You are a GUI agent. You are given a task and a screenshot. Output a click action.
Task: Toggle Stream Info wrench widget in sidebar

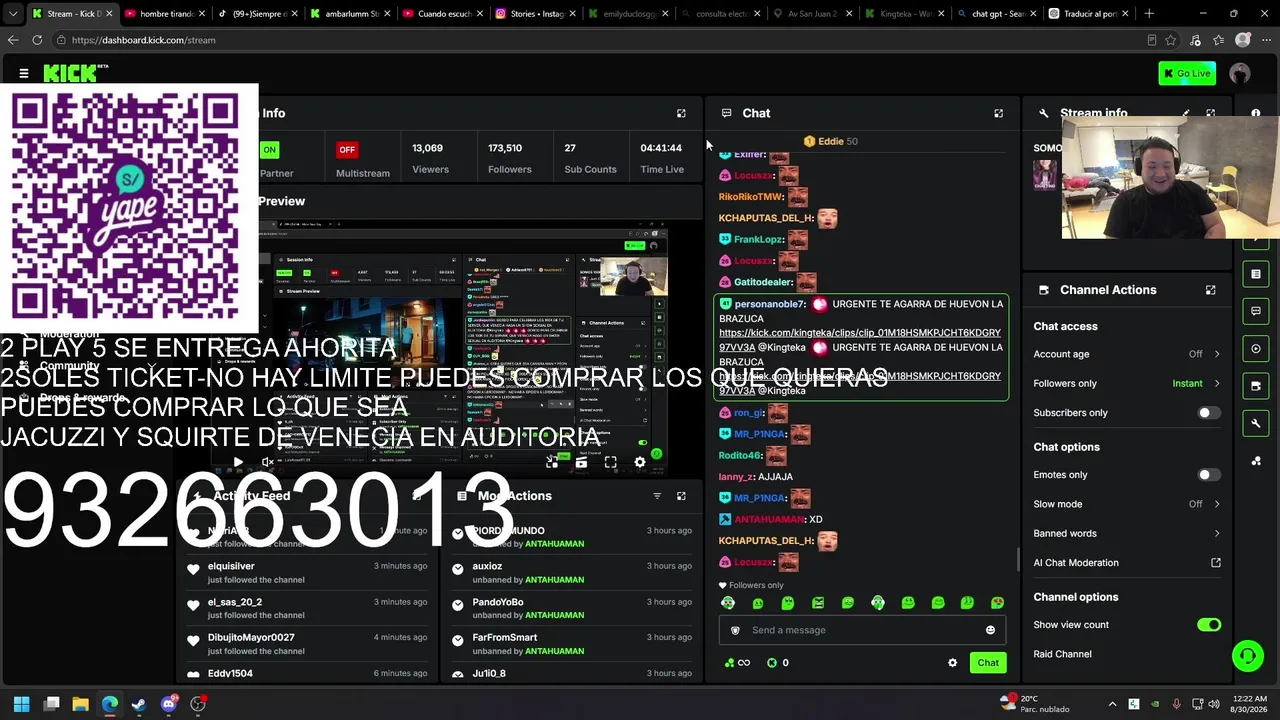1256,424
